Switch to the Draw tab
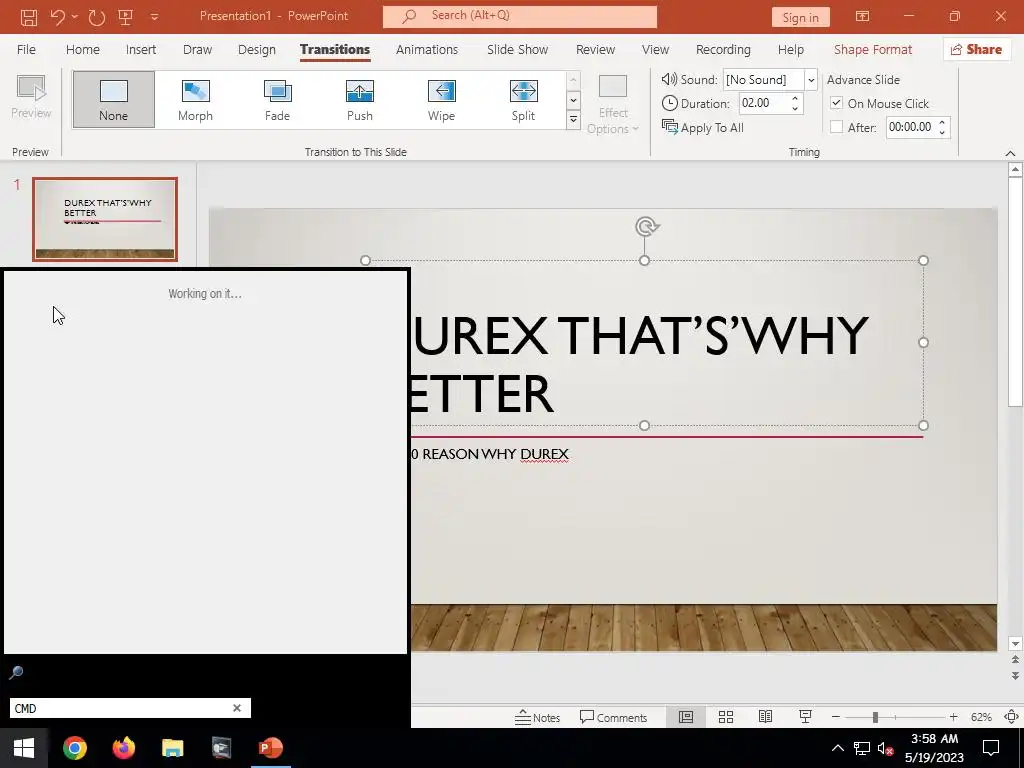 pos(197,50)
